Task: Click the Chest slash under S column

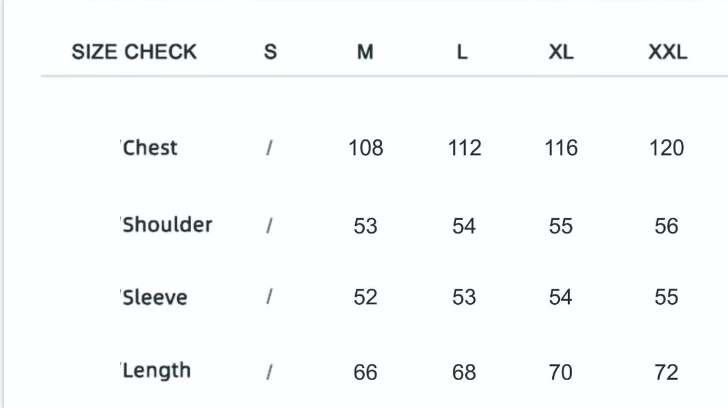Action: (270, 149)
